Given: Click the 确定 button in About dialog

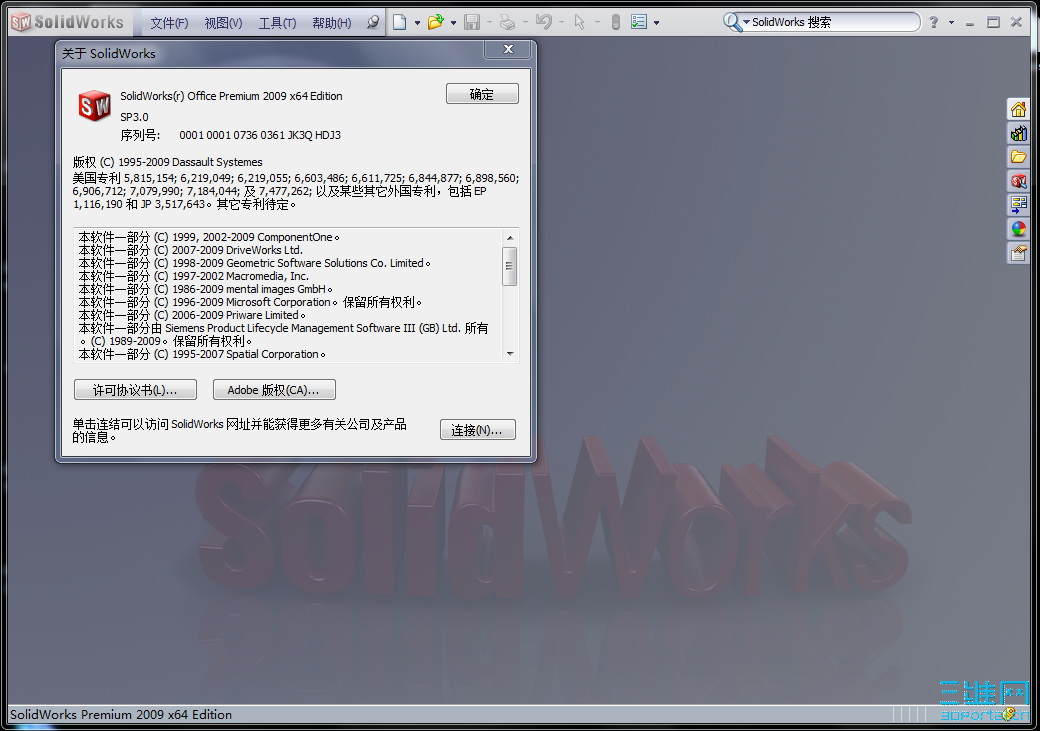Looking at the screenshot, I should pyautogui.click(x=482, y=94).
